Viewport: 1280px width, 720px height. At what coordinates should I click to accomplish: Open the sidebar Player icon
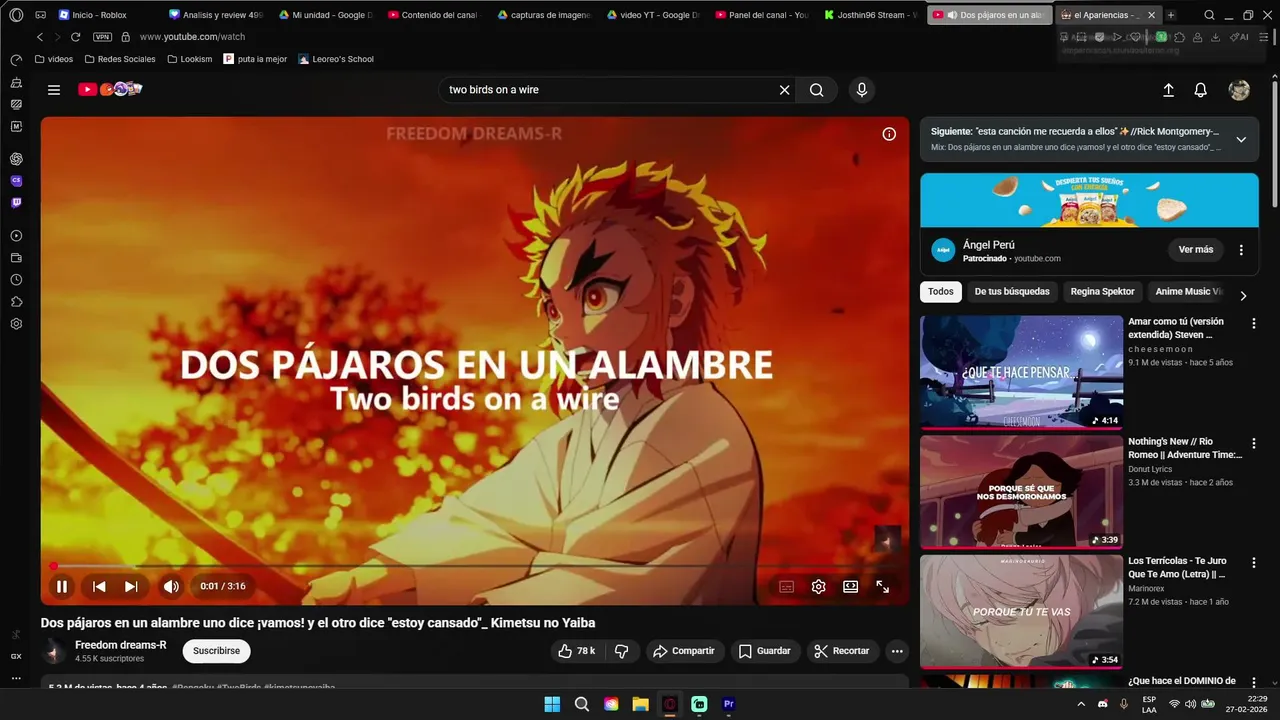pyautogui.click(x=16, y=236)
